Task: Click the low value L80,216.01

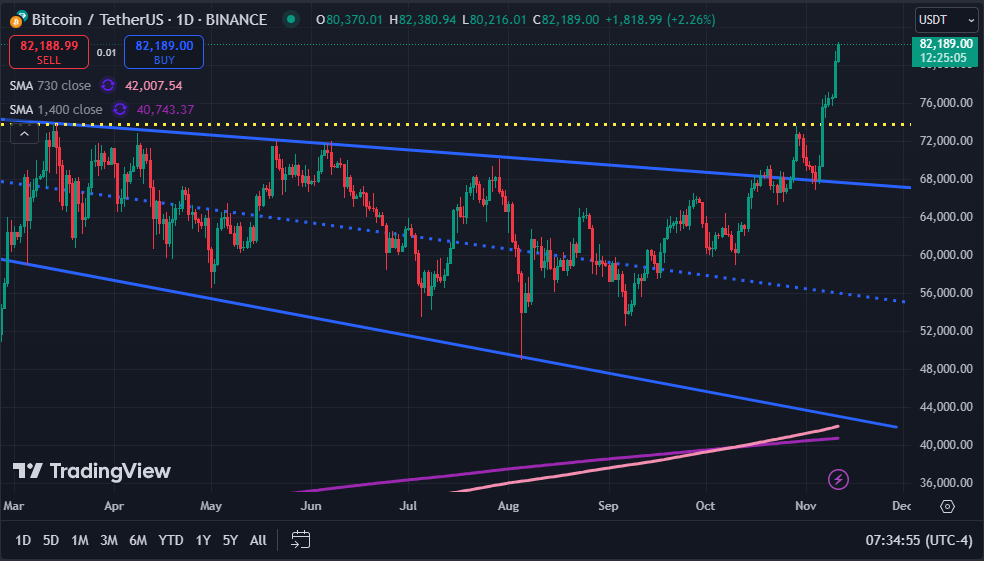Action: (494, 19)
